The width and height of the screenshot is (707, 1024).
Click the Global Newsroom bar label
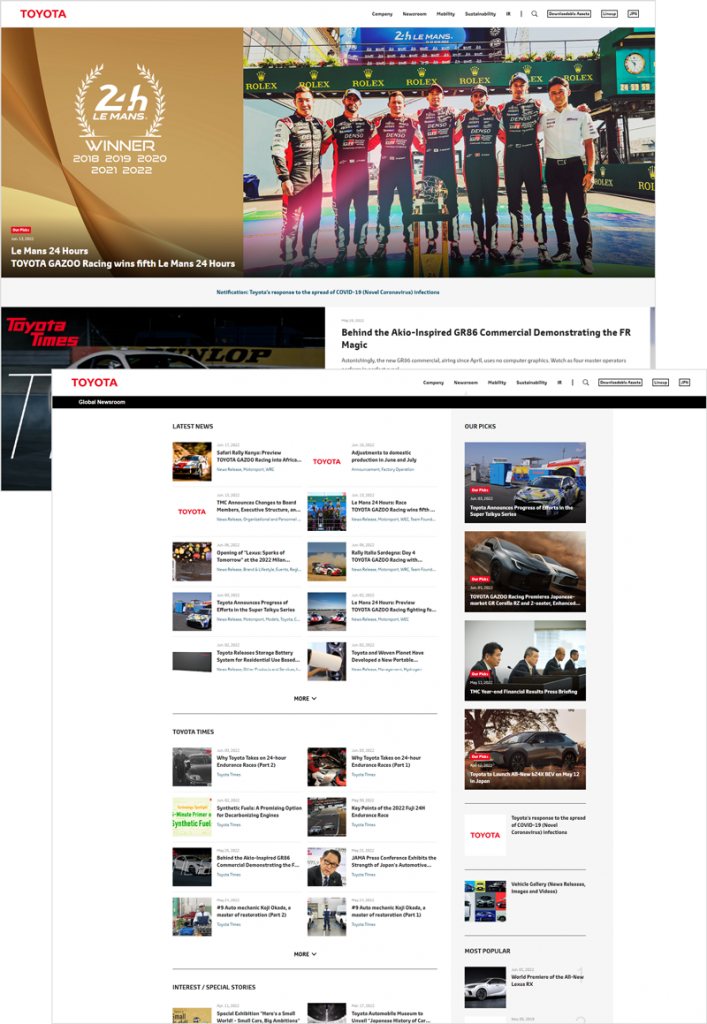click(x=102, y=402)
